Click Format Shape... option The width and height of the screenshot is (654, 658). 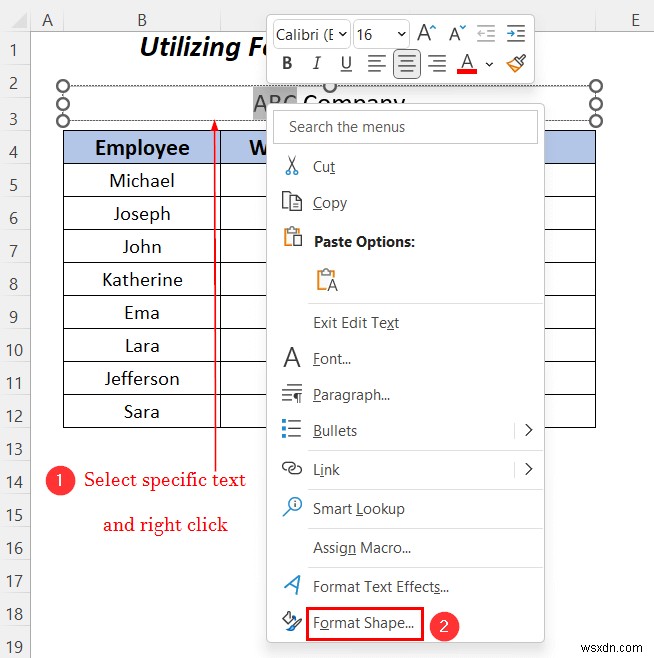364,623
